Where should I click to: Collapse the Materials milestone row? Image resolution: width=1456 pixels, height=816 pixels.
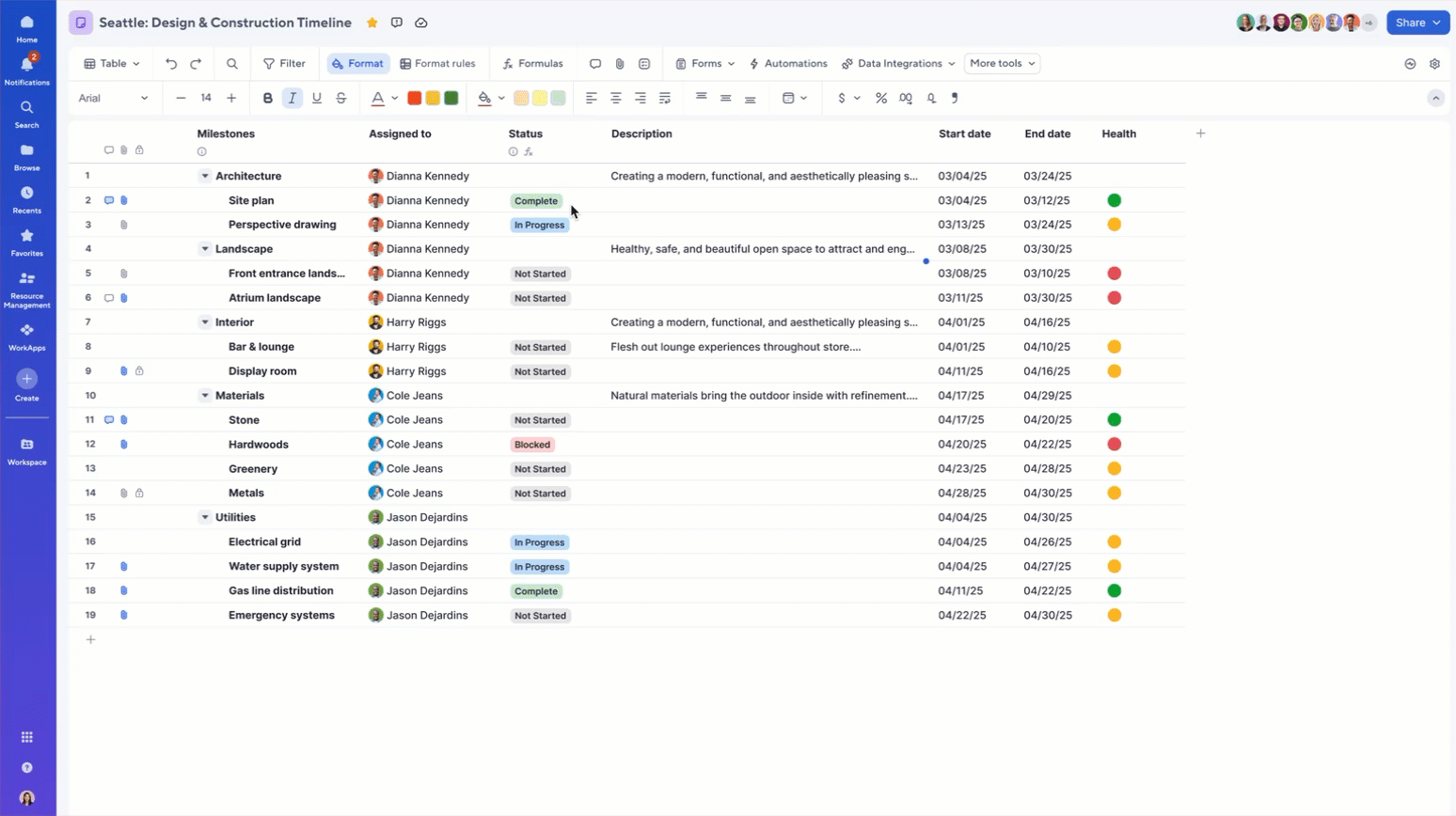click(205, 396)
